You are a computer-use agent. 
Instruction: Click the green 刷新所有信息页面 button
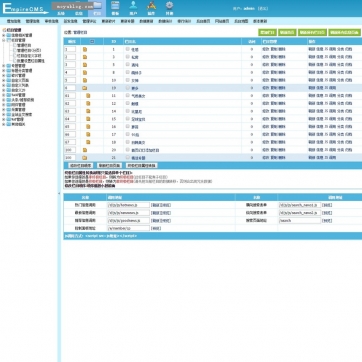coord(344,32)
